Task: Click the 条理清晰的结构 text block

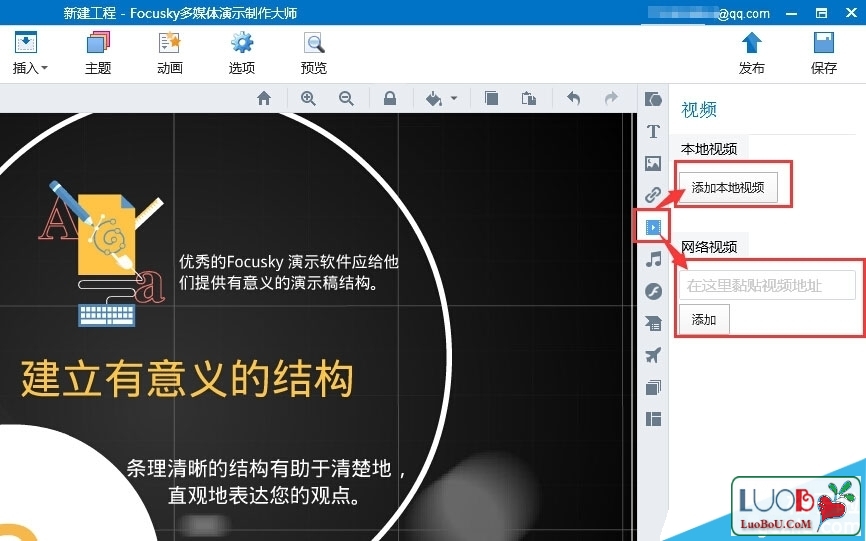Action: coord(266,482)
